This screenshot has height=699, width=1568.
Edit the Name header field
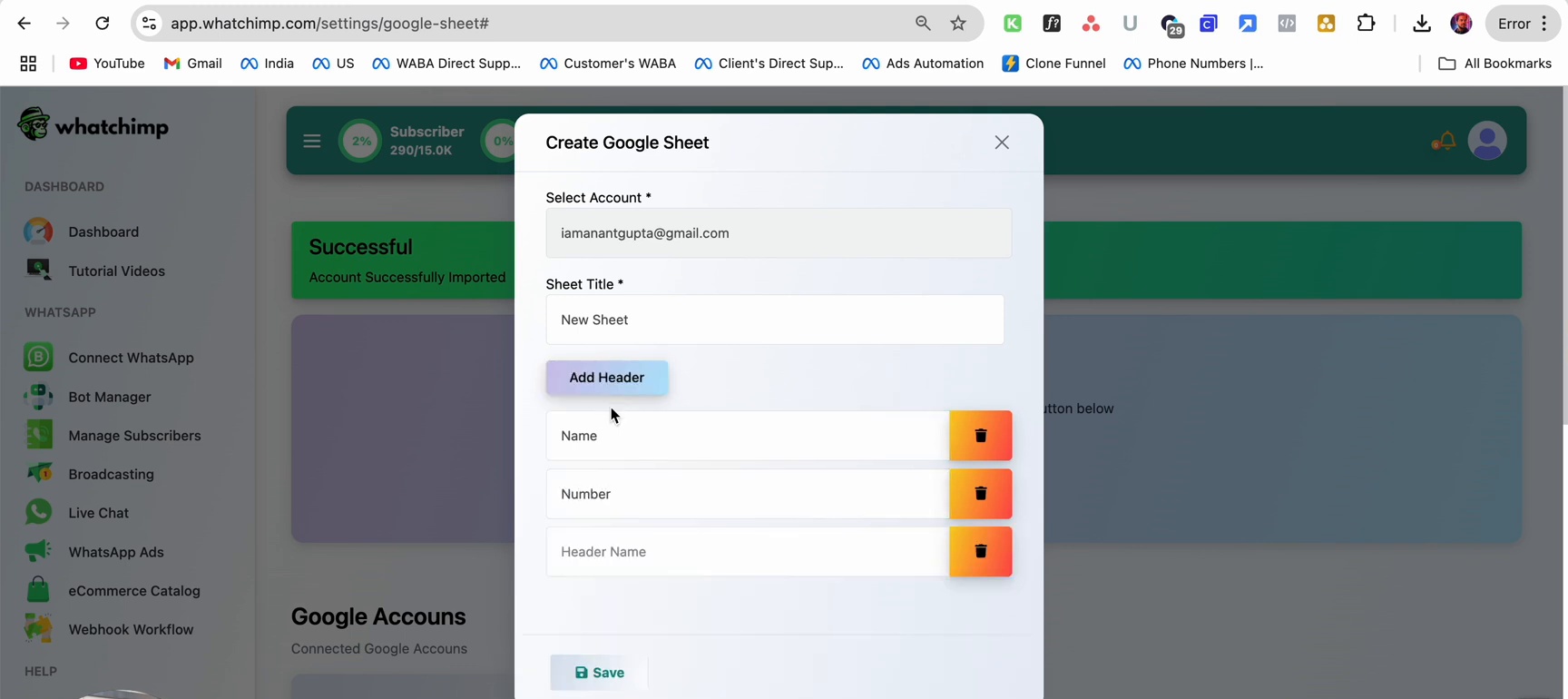coord(748,436)
